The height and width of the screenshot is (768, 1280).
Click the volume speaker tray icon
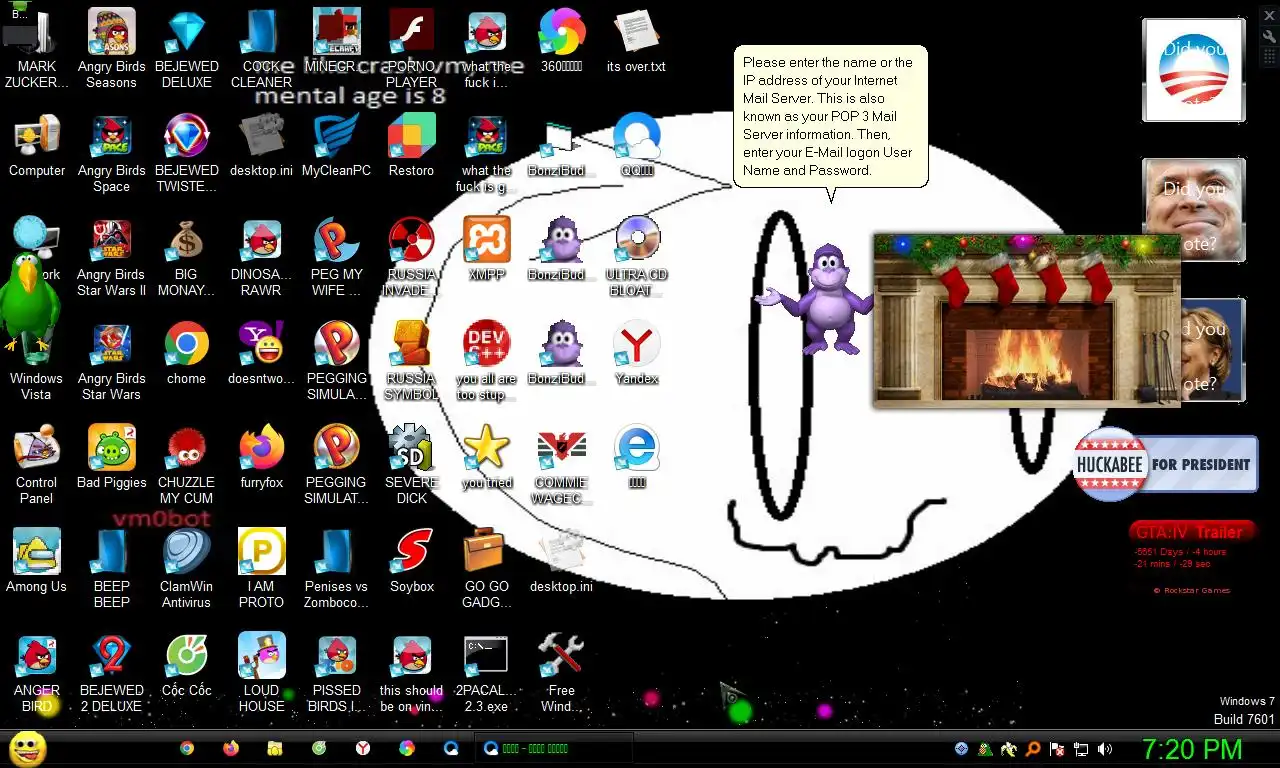pos(1105,748)
